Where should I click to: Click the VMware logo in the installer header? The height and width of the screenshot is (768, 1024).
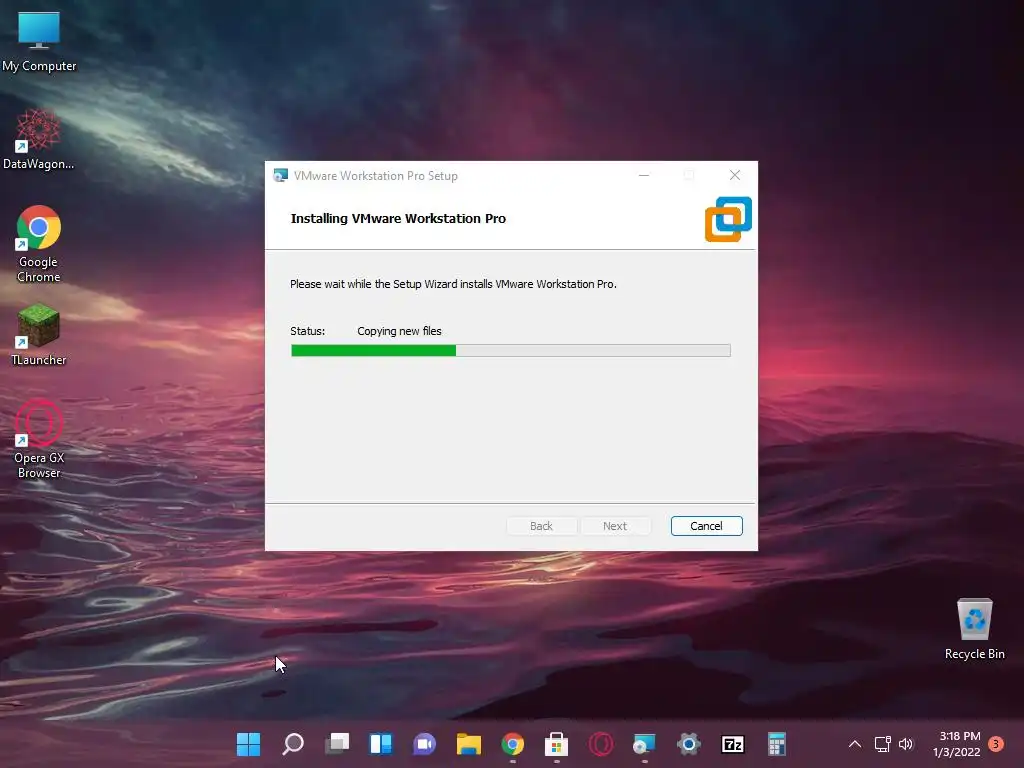728,219
